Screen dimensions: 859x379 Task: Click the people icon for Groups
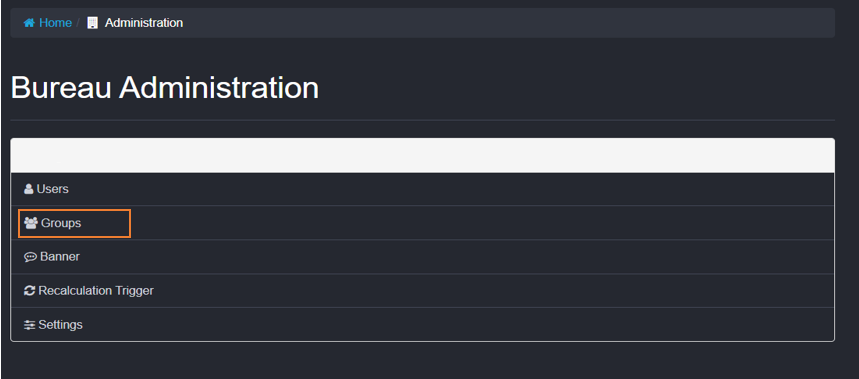pyautogui.click(x=31, y=223)
